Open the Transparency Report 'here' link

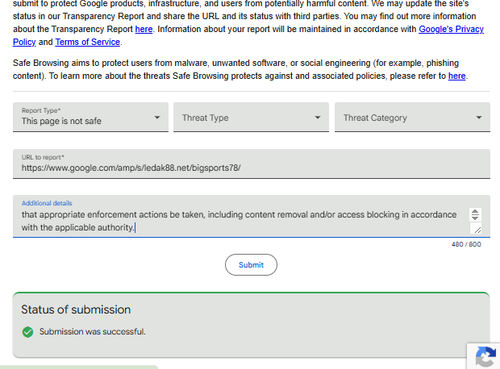(x=144, y=29)
